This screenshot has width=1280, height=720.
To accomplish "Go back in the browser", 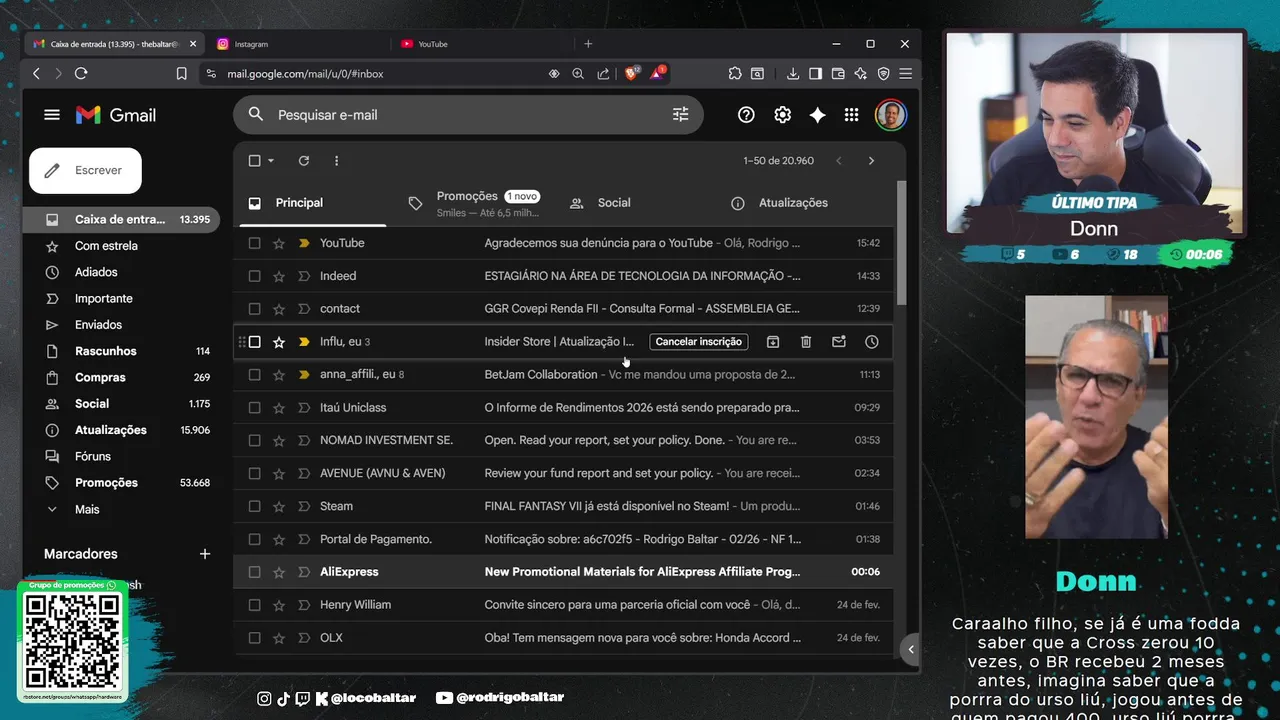I will pos(36,73).
